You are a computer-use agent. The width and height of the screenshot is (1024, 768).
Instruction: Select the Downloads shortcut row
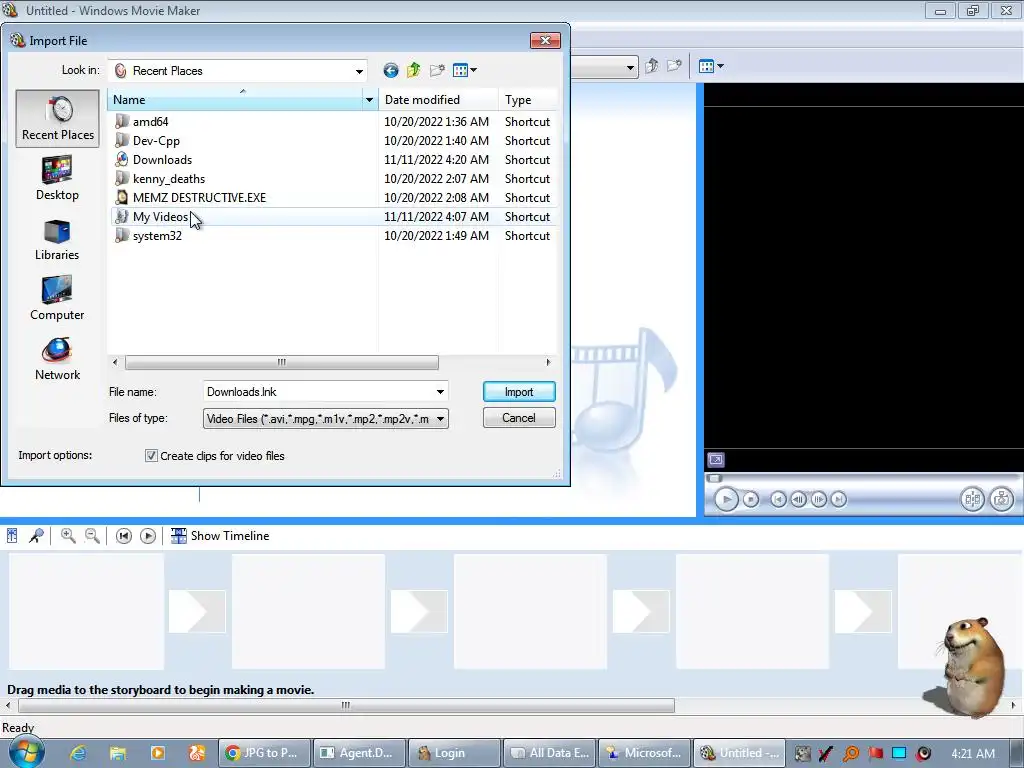tap(333, 160)
